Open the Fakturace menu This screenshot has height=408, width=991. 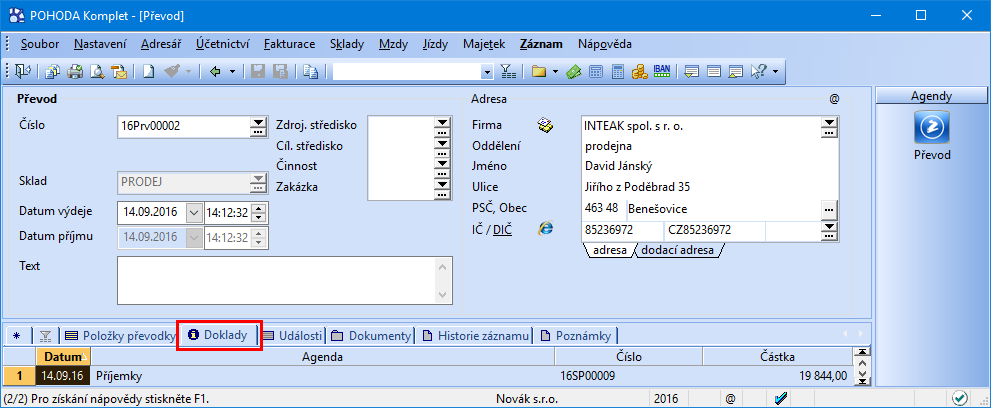point(289,44)
